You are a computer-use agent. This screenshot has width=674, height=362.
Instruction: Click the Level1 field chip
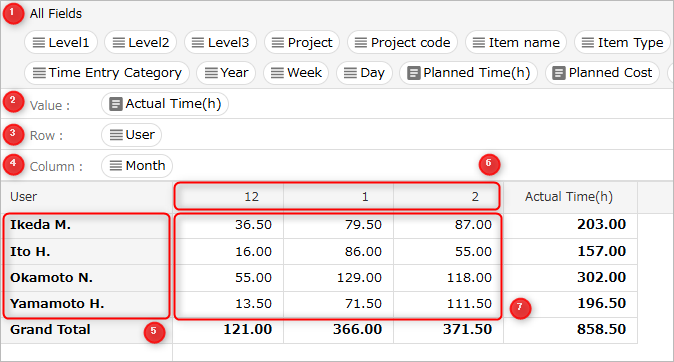(61, 42)
